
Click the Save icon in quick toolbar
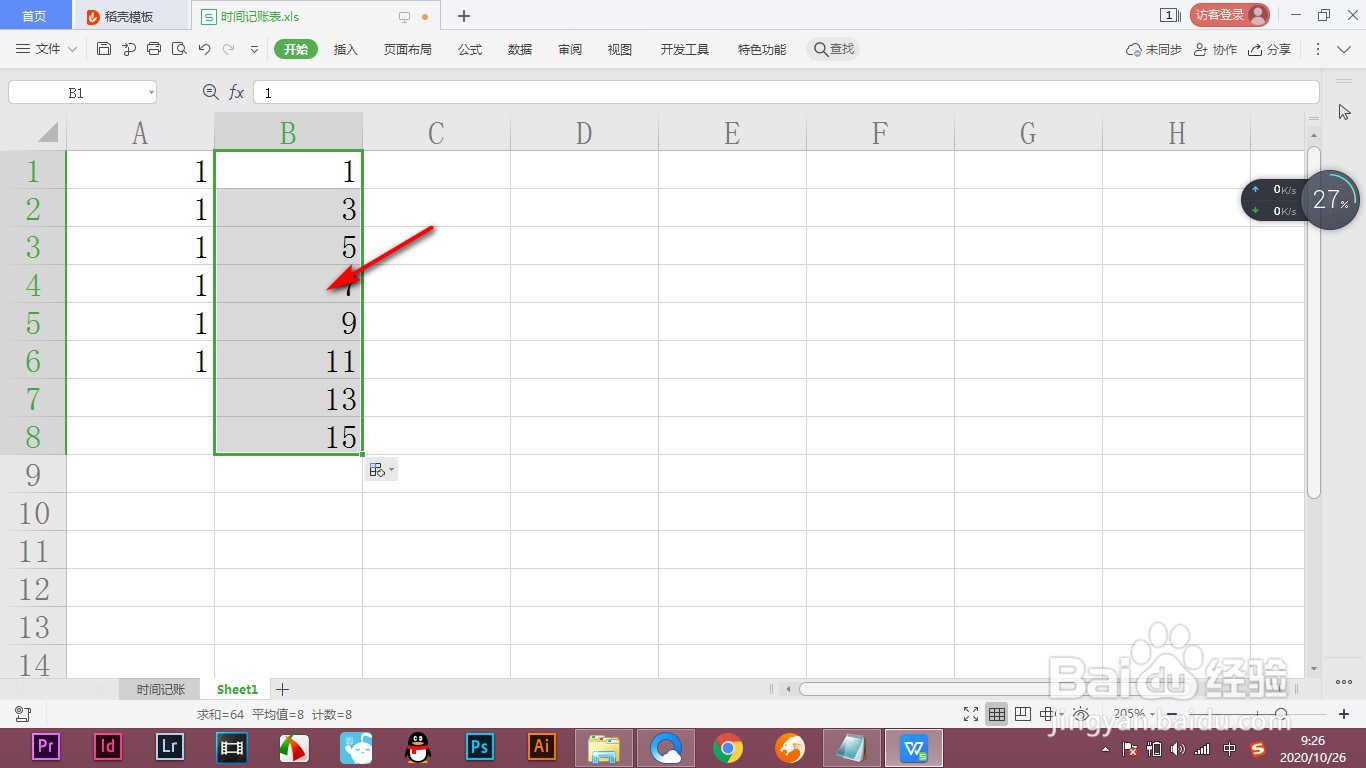pos(104,49)
